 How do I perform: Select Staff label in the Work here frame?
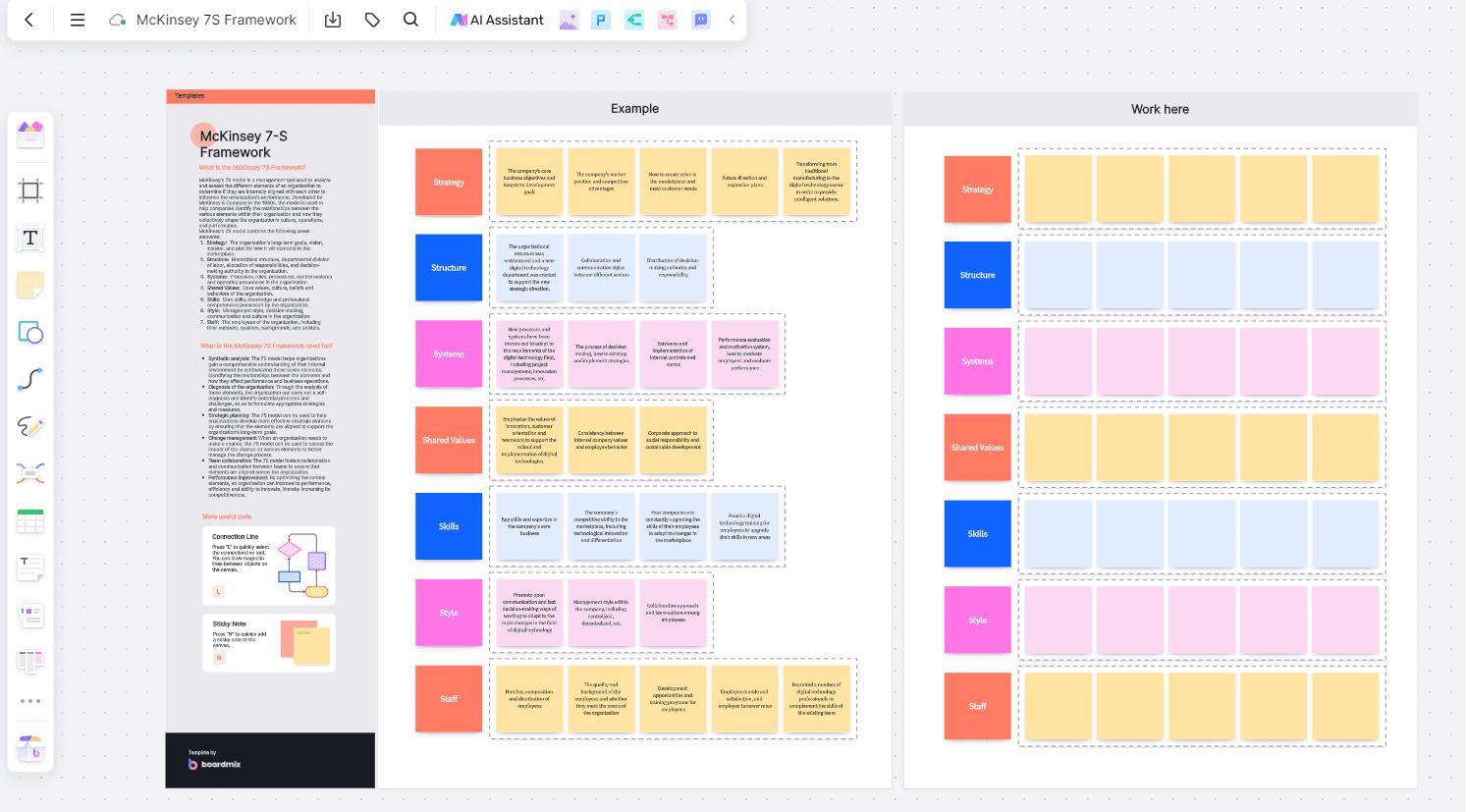[x=978, y=706]
